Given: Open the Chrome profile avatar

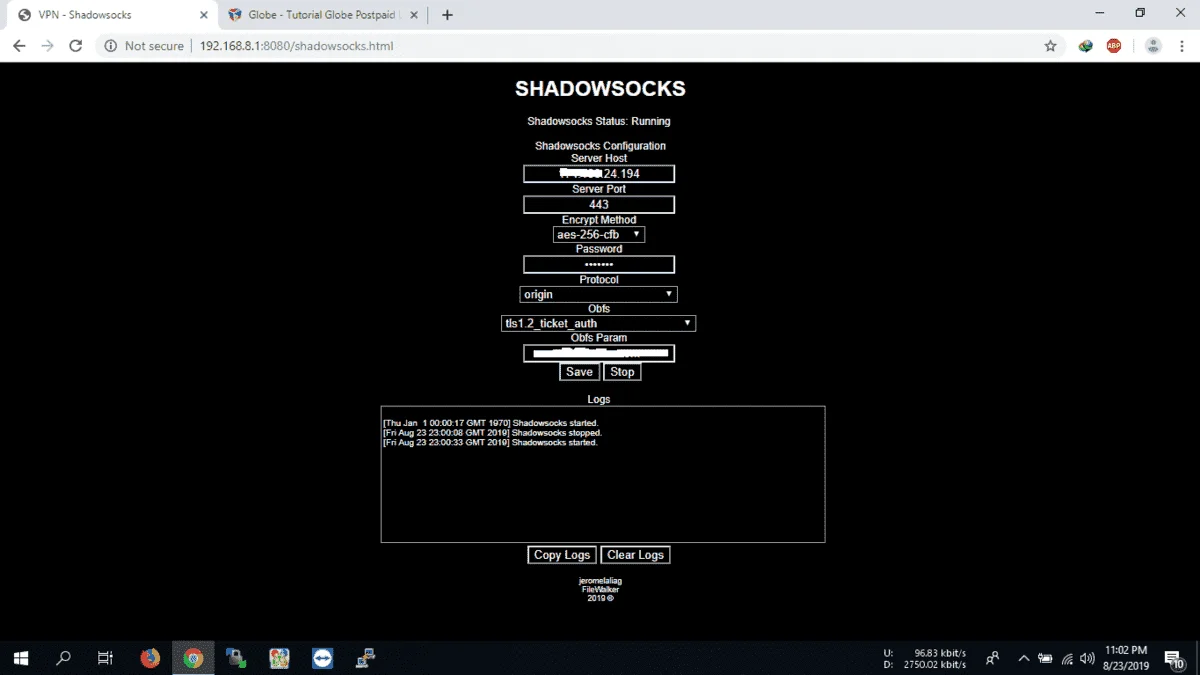Looking at the screenshot, I should click(x=1153, y=46).
